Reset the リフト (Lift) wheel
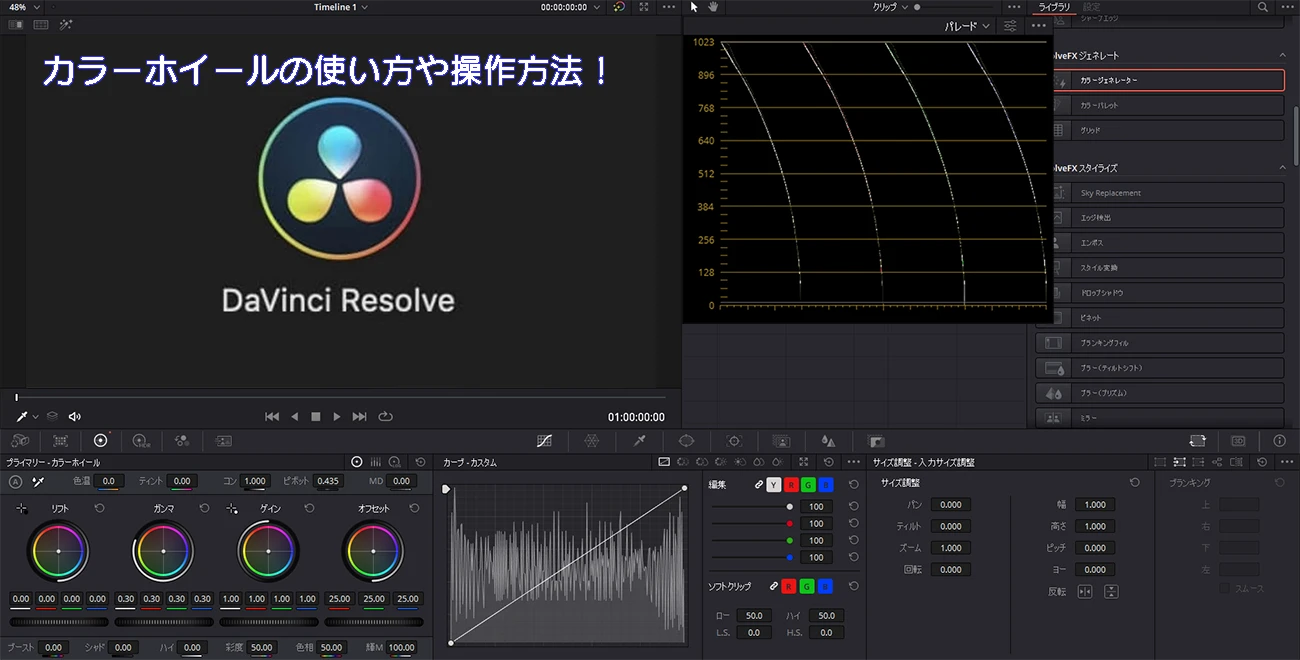The height and width of the screenshot is (660, 1300). coord(99,508)
